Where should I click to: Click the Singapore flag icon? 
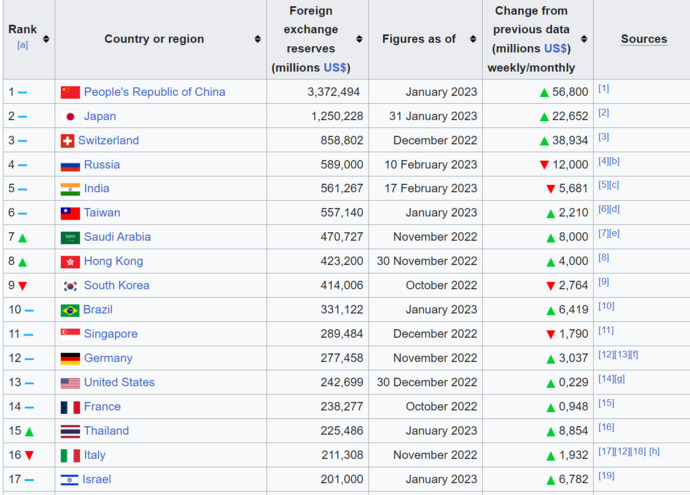pyautogui.click(x=70, y=334)
